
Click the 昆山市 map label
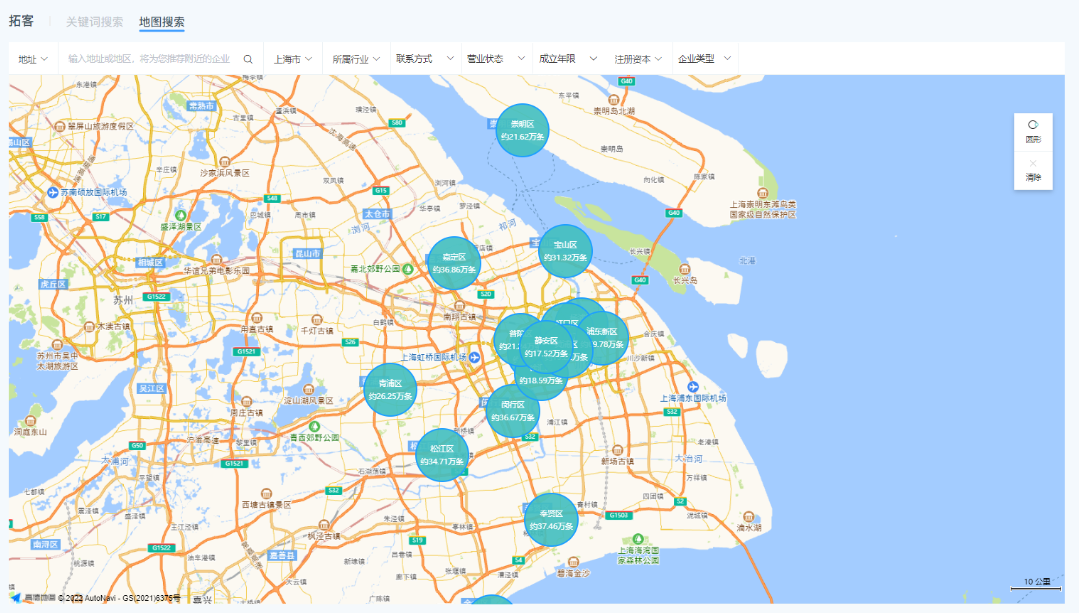308,254
